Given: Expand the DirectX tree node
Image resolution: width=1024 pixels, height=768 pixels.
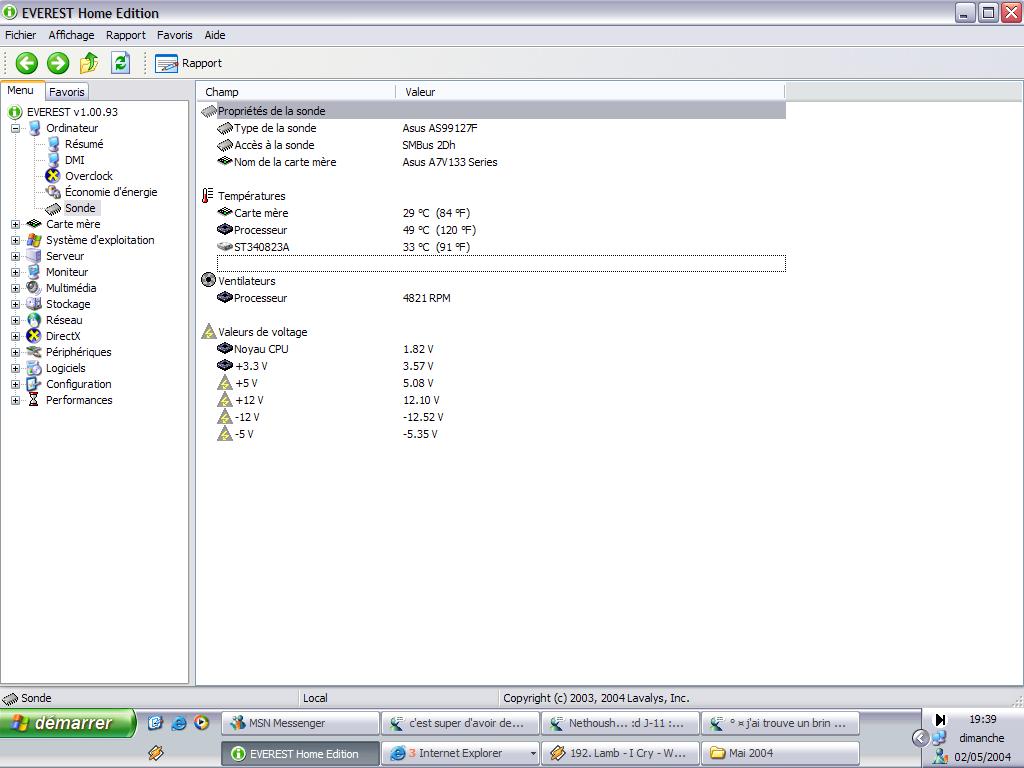Looking at the screenshot, I should click(15, 336).
